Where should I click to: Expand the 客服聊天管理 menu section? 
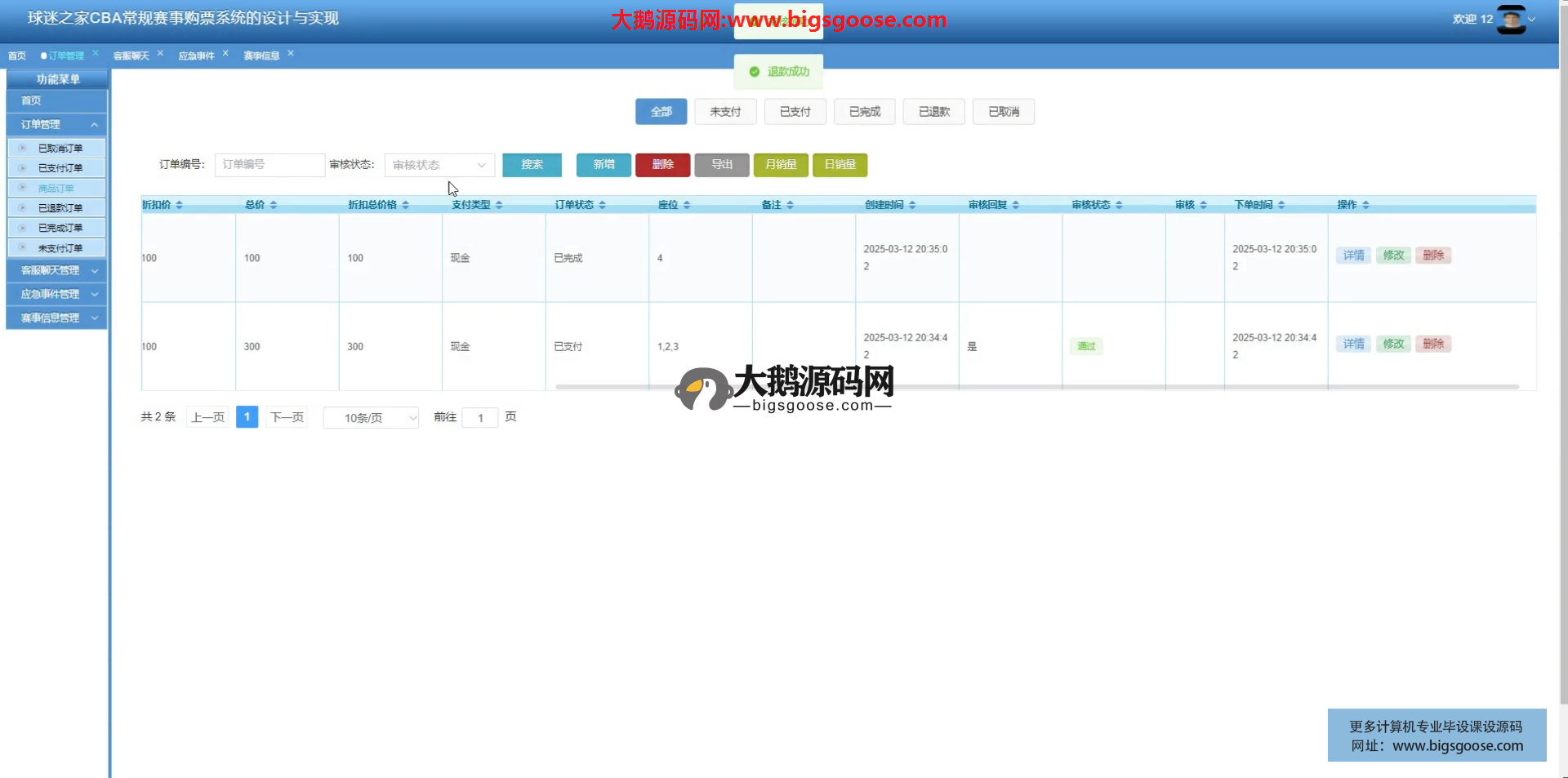(x=56, y=270)
